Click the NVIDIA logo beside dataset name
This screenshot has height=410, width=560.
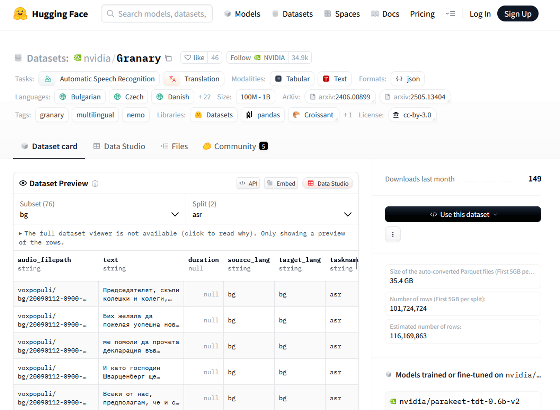78,58
